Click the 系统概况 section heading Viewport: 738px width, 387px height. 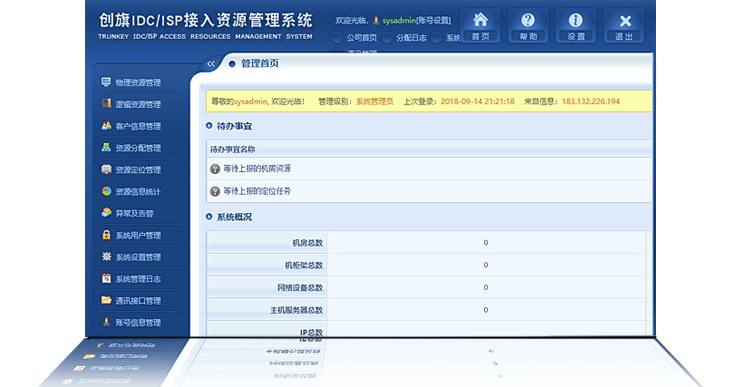234,217
